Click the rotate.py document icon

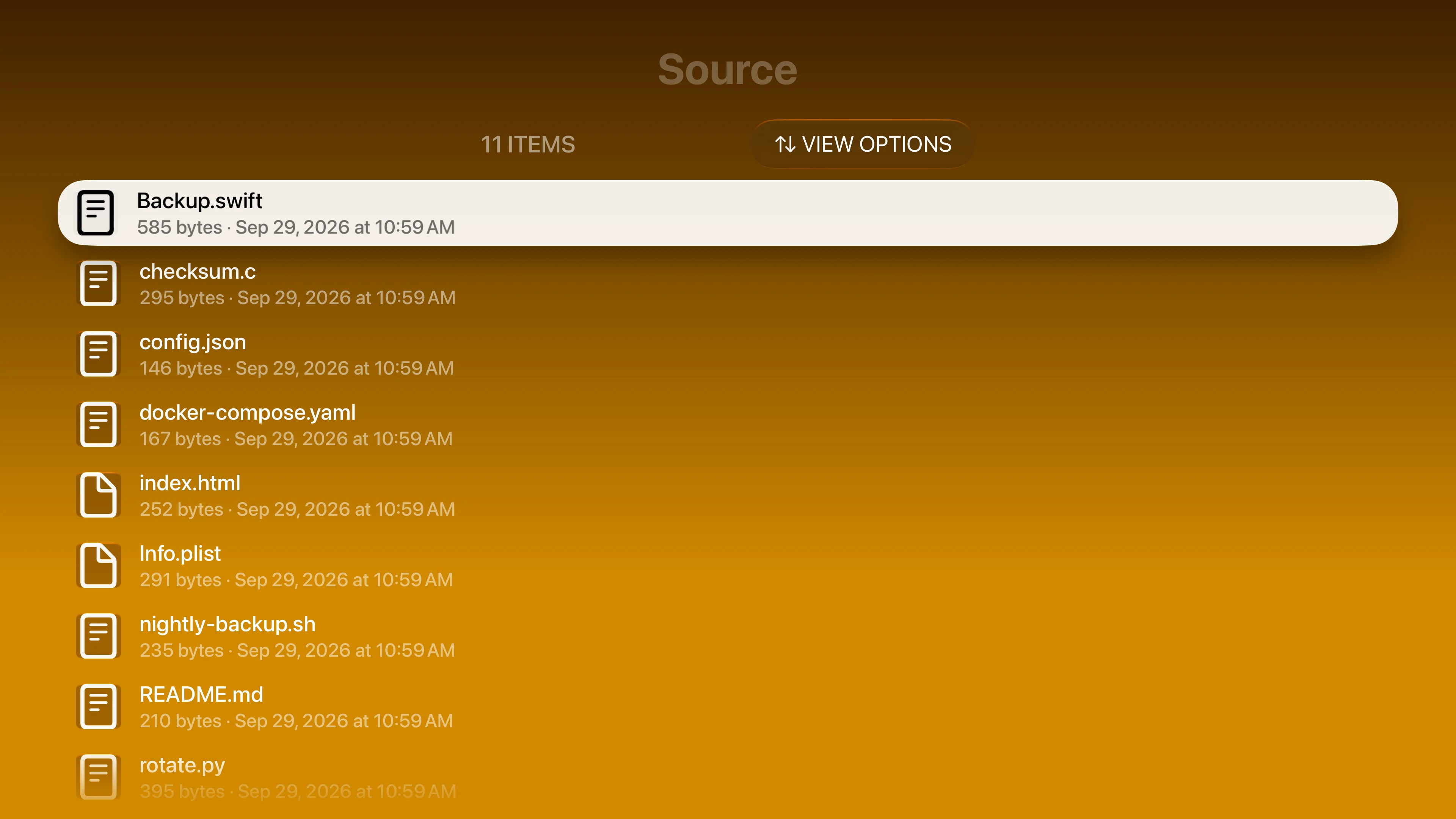pyautogui.click(x=98, y=777)
